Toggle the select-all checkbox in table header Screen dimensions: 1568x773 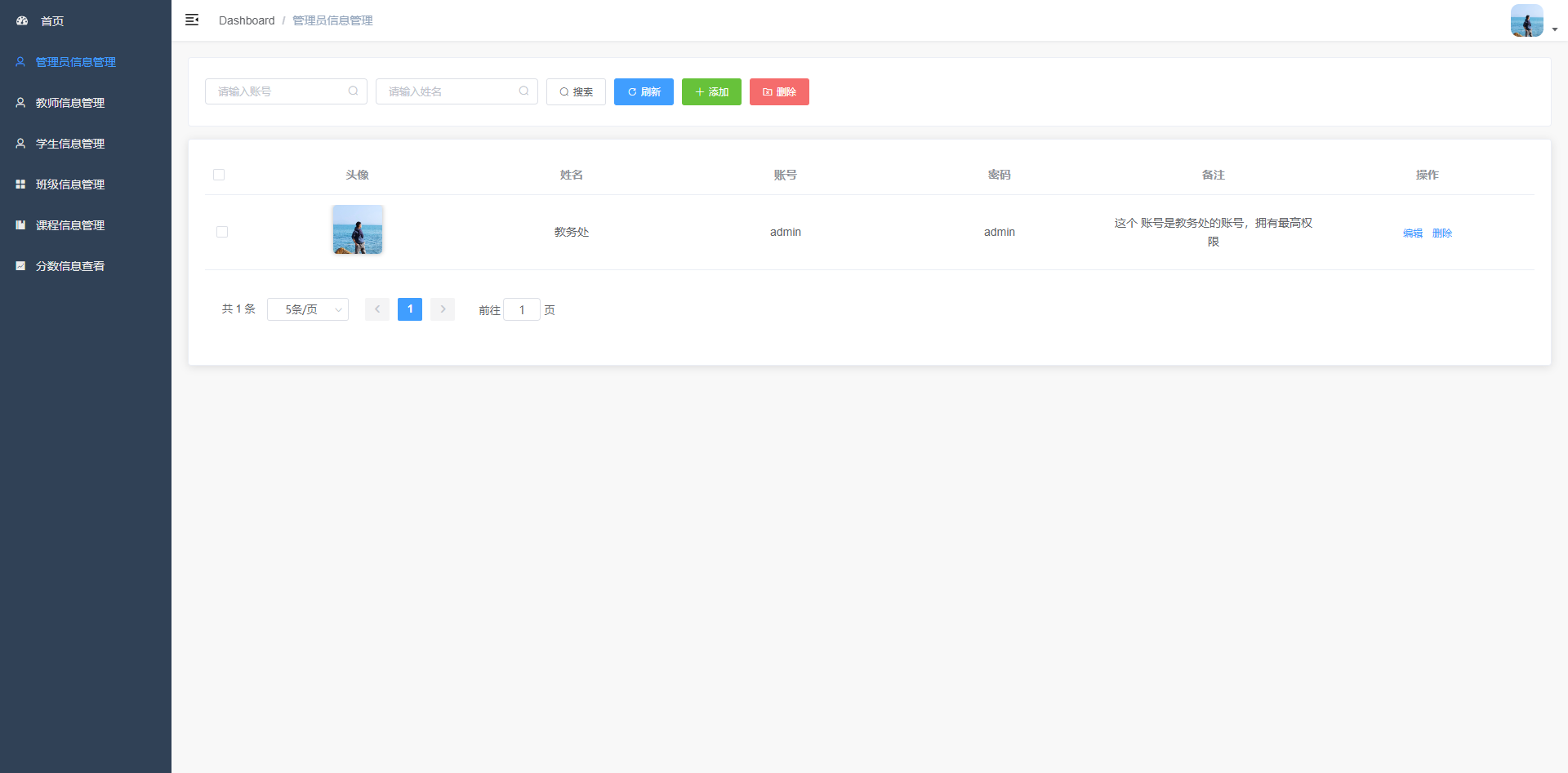pos(219,175)
